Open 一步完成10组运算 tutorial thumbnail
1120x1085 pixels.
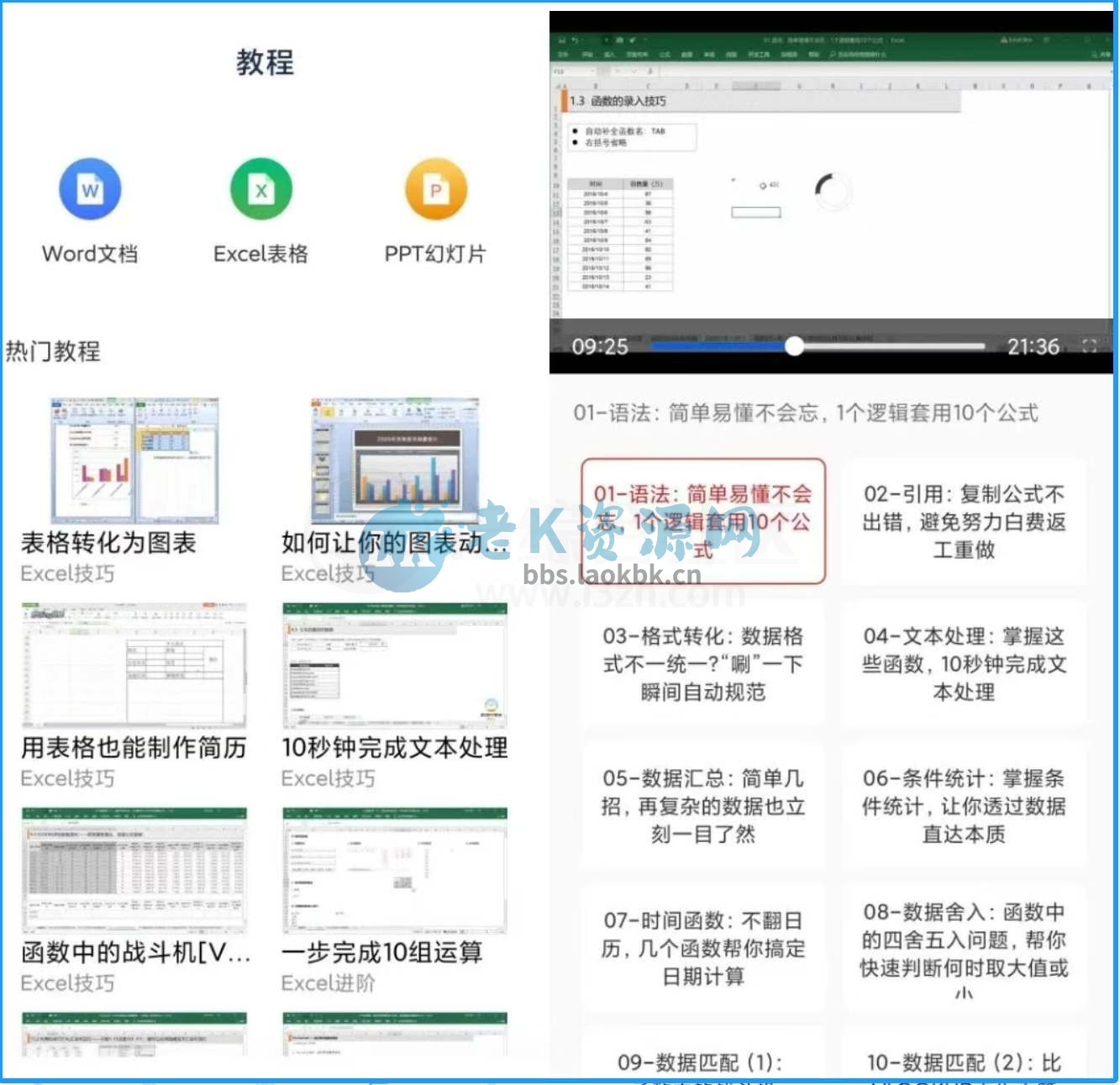395,871
